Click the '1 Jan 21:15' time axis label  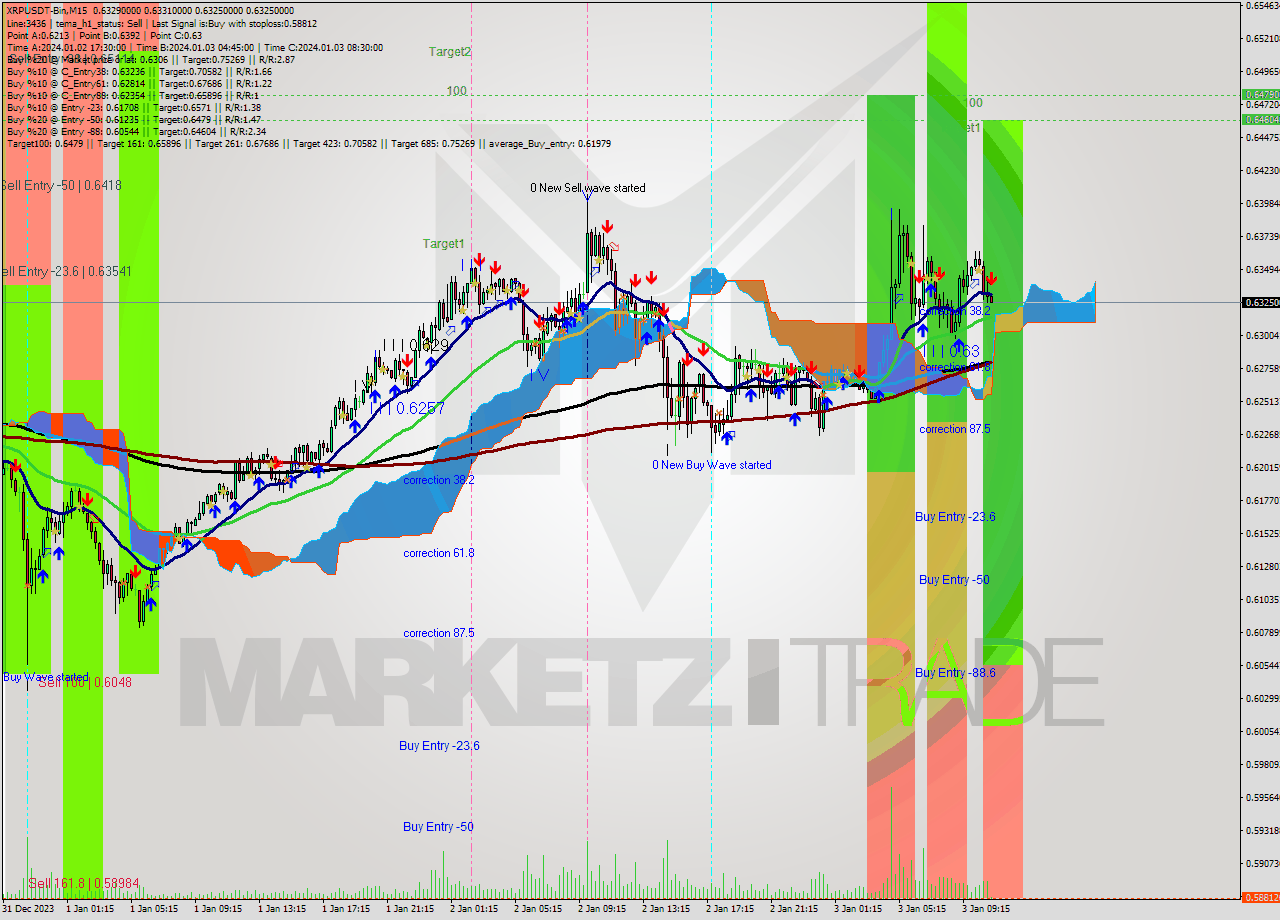point(410,909)
